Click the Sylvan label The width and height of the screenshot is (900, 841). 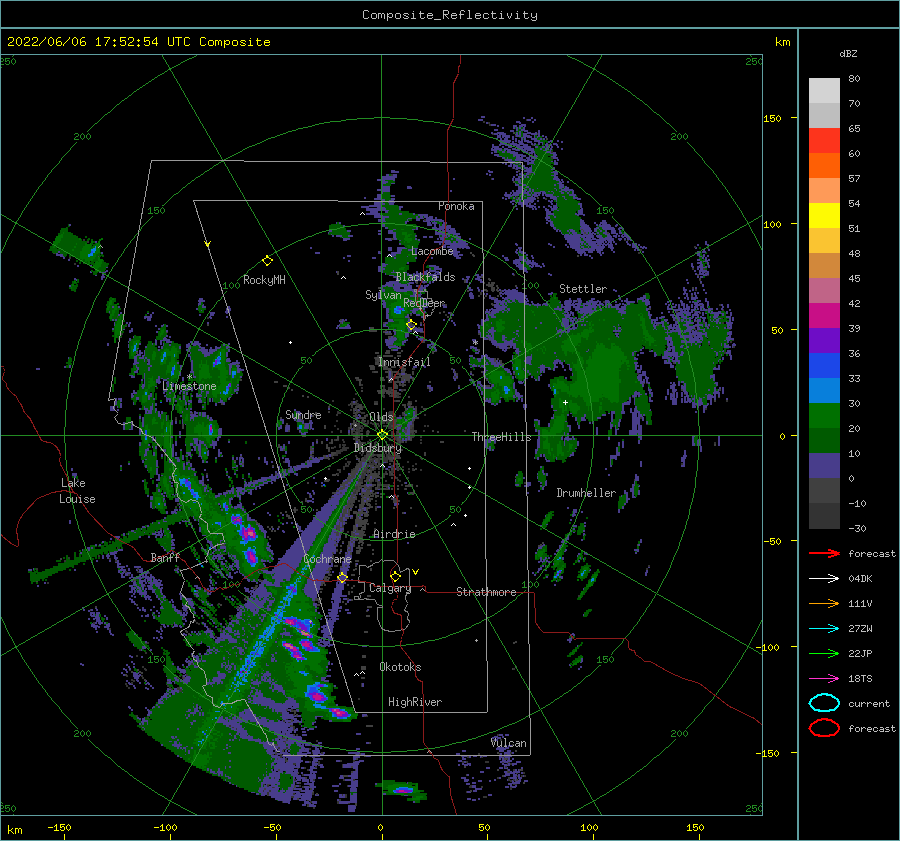(383, 295)
